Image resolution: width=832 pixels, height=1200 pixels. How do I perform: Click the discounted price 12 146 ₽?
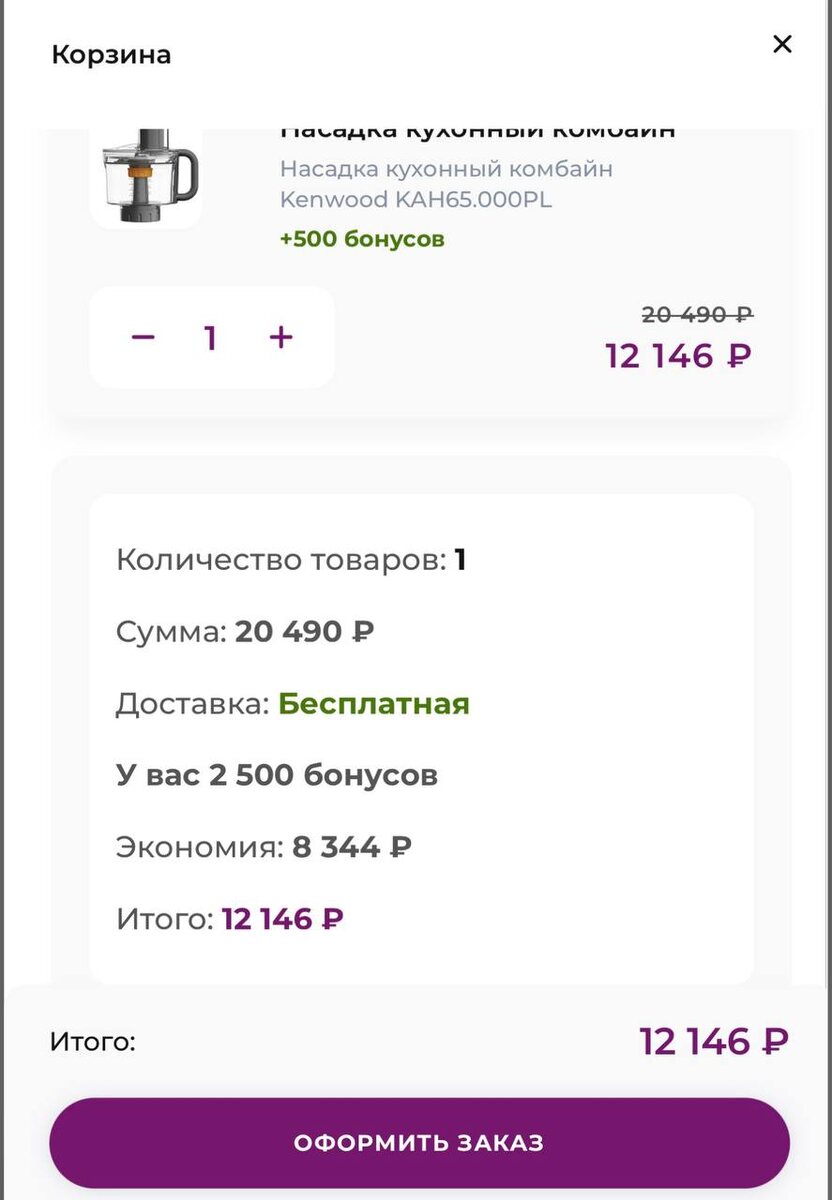click(678, 357)
